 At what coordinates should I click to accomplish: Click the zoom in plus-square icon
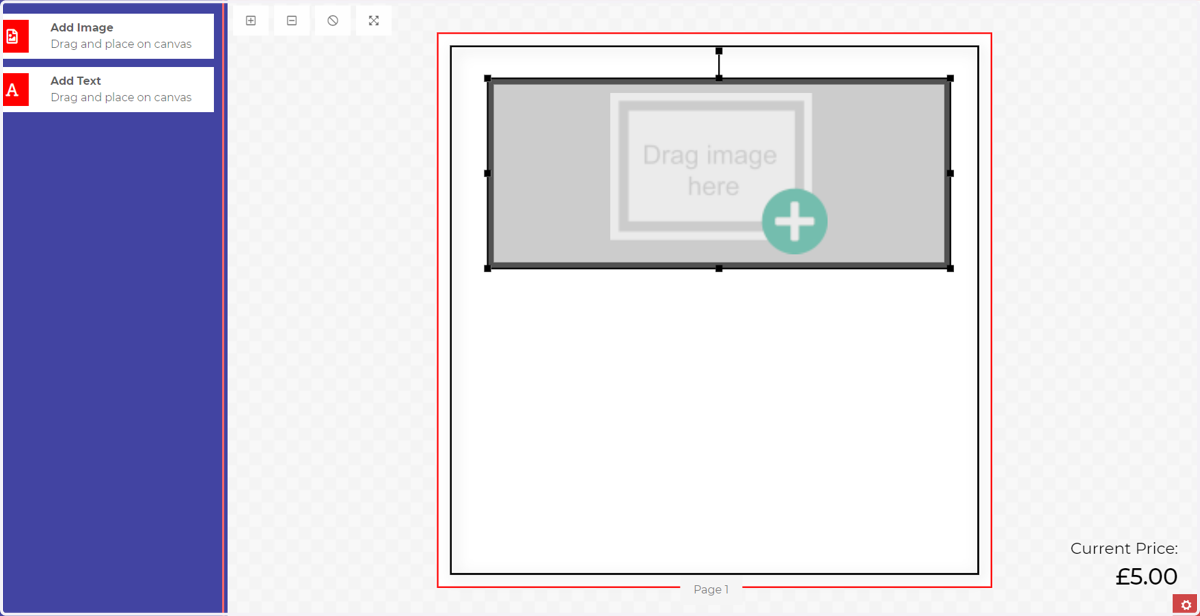coord(251,21)
